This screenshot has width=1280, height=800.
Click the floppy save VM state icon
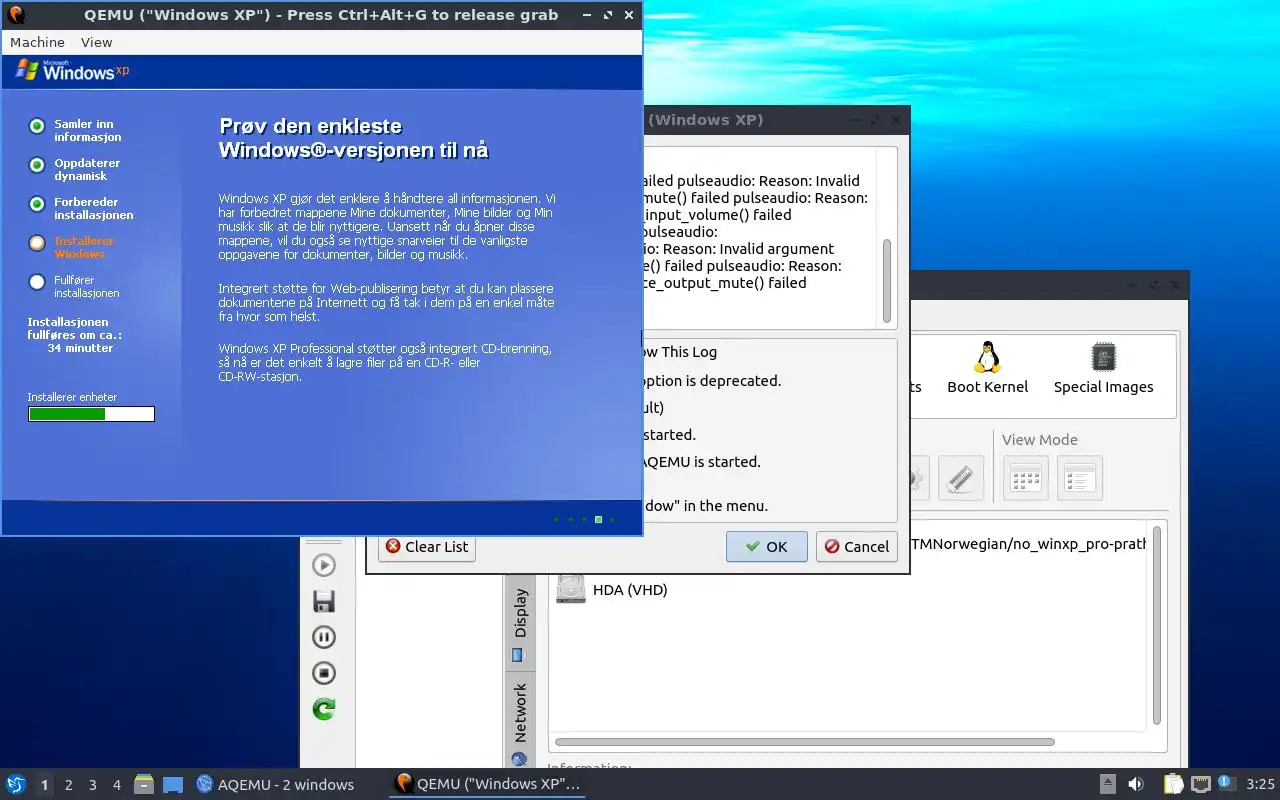[x=324, y=601]
